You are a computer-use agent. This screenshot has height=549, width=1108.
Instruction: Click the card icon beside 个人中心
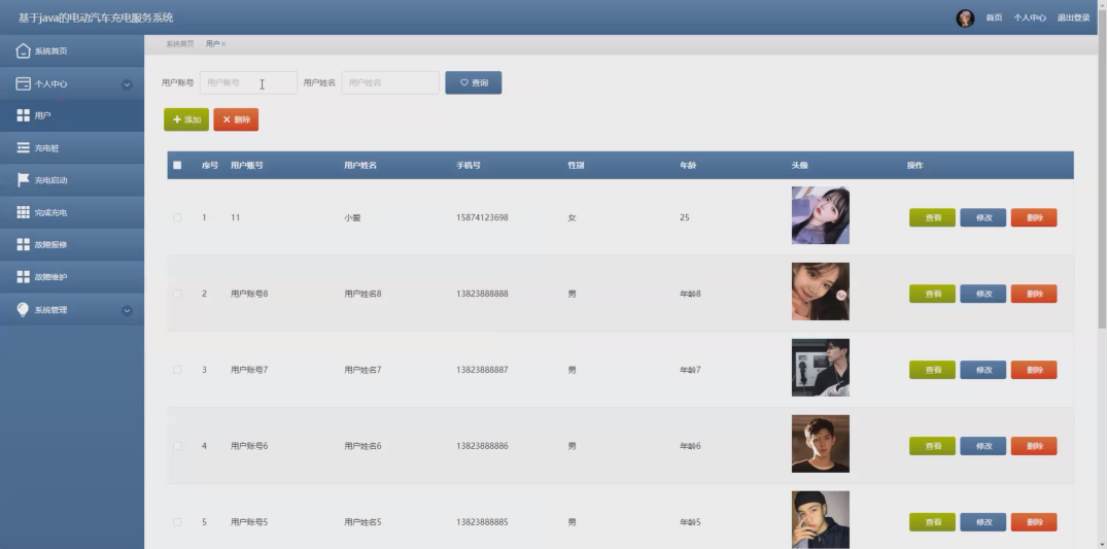point(23,84)
